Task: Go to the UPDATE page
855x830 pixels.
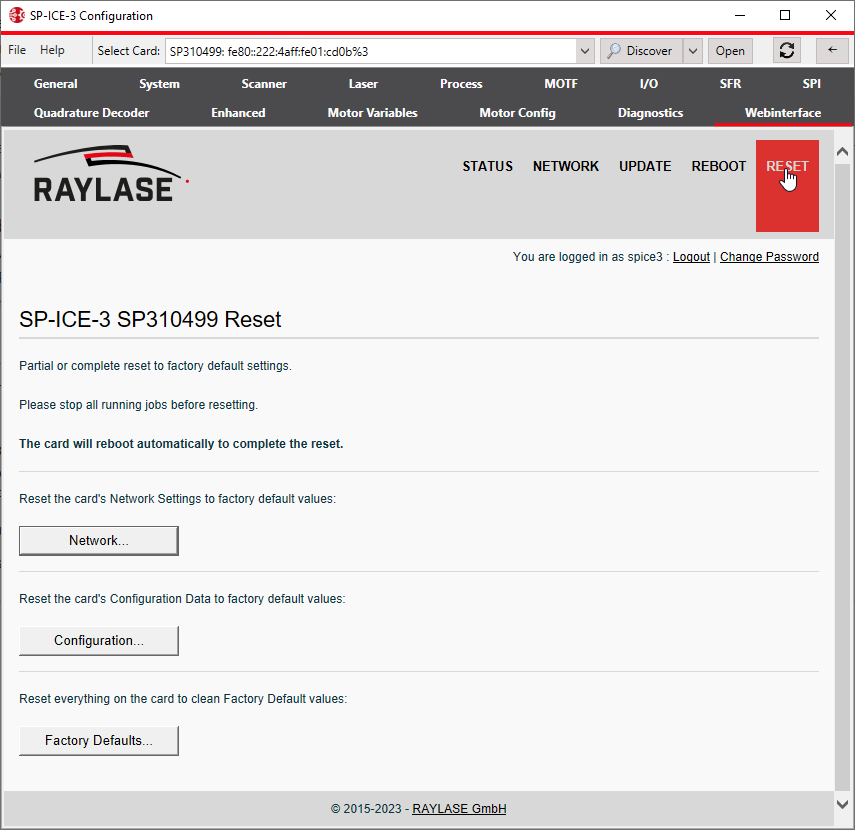Action: tap(645, 166)
